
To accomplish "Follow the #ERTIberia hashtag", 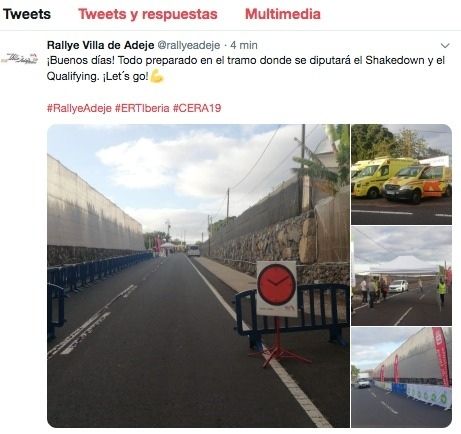I will [x=142, y=108].
